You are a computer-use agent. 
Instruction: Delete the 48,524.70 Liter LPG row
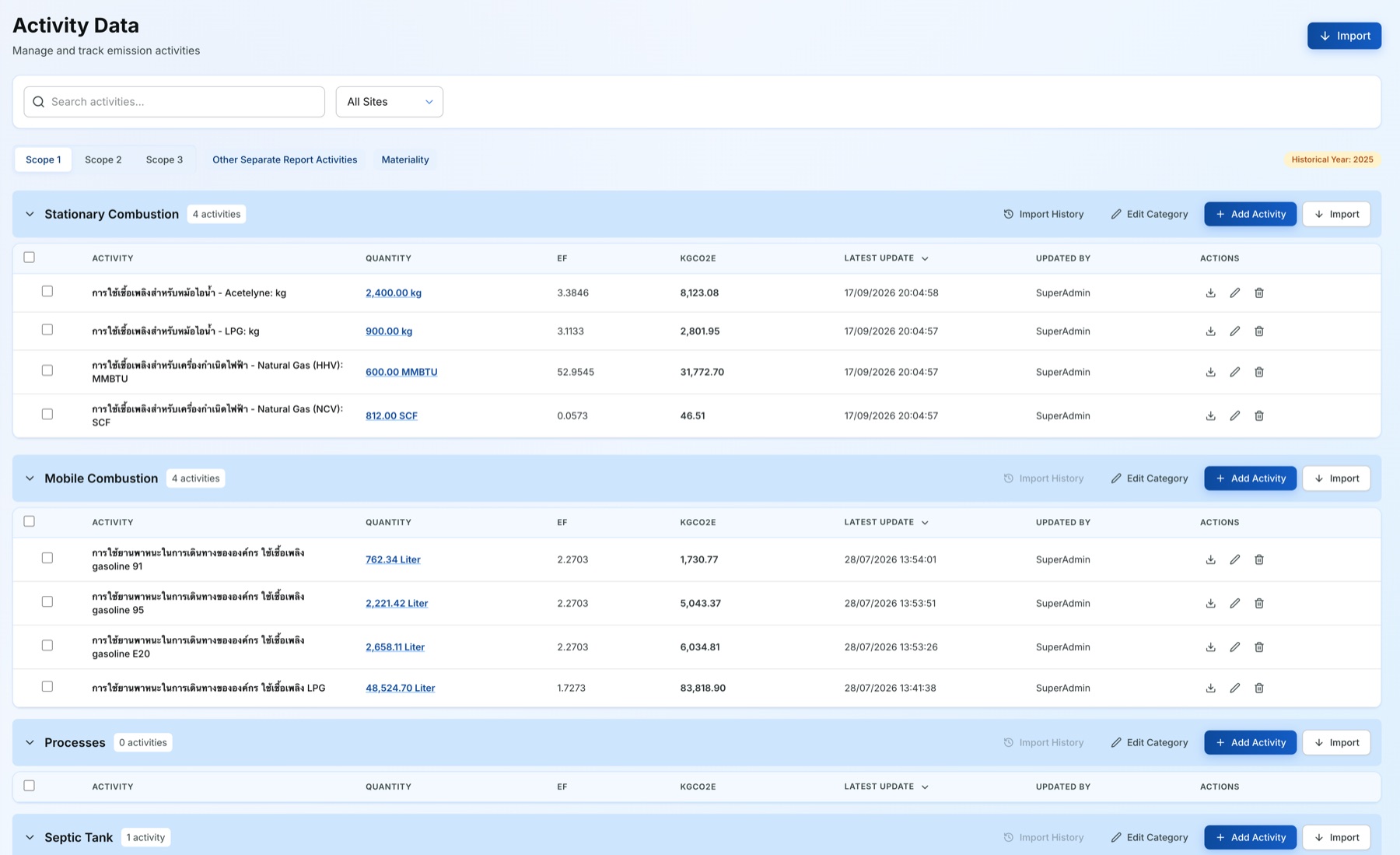(x=1258, y=688)
